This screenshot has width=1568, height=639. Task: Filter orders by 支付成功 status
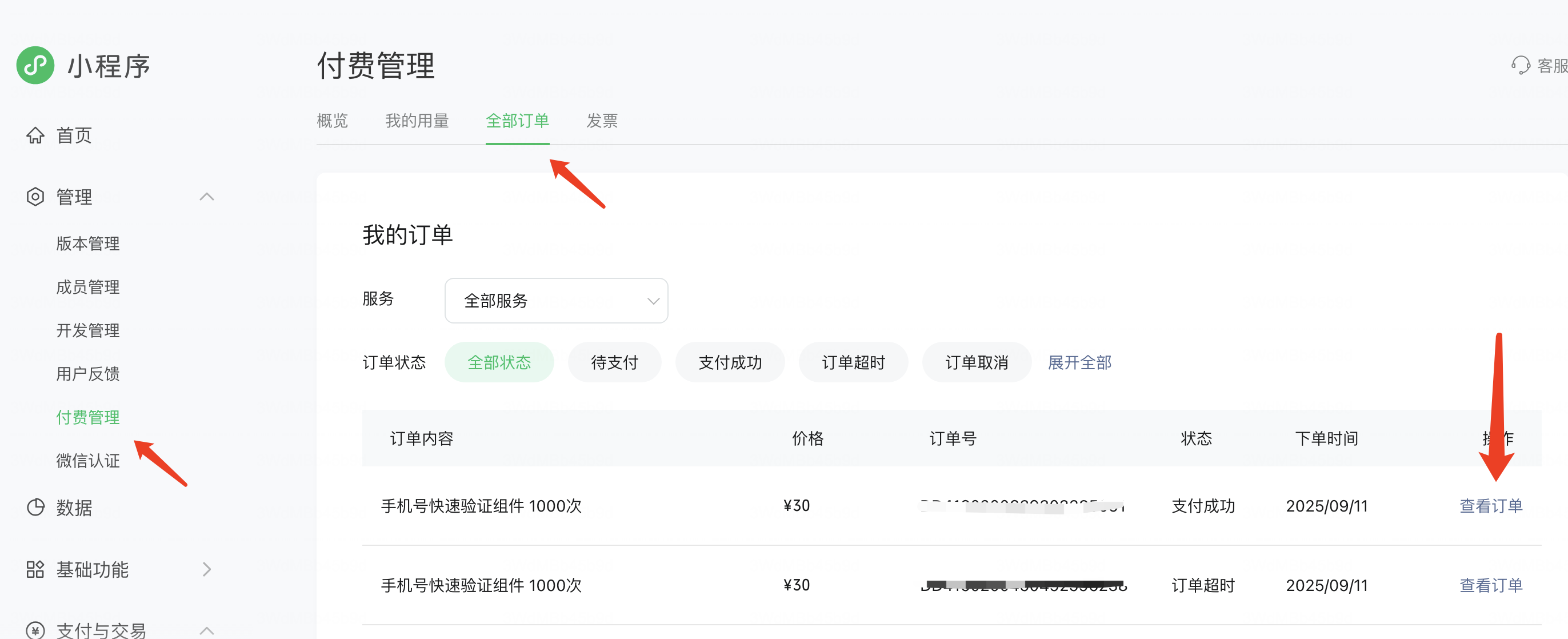point(729,362)
